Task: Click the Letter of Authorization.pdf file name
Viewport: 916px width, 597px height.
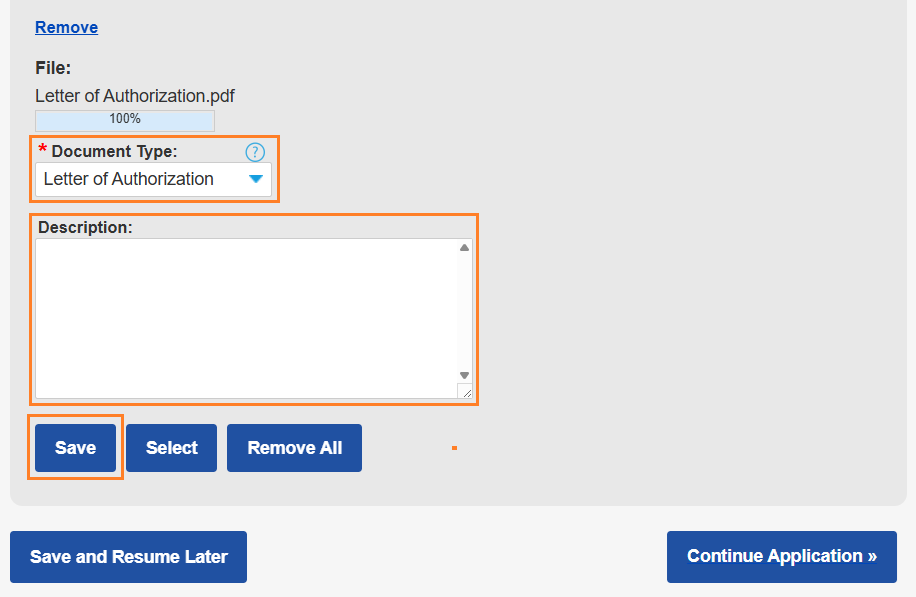Action: (135, 96)
